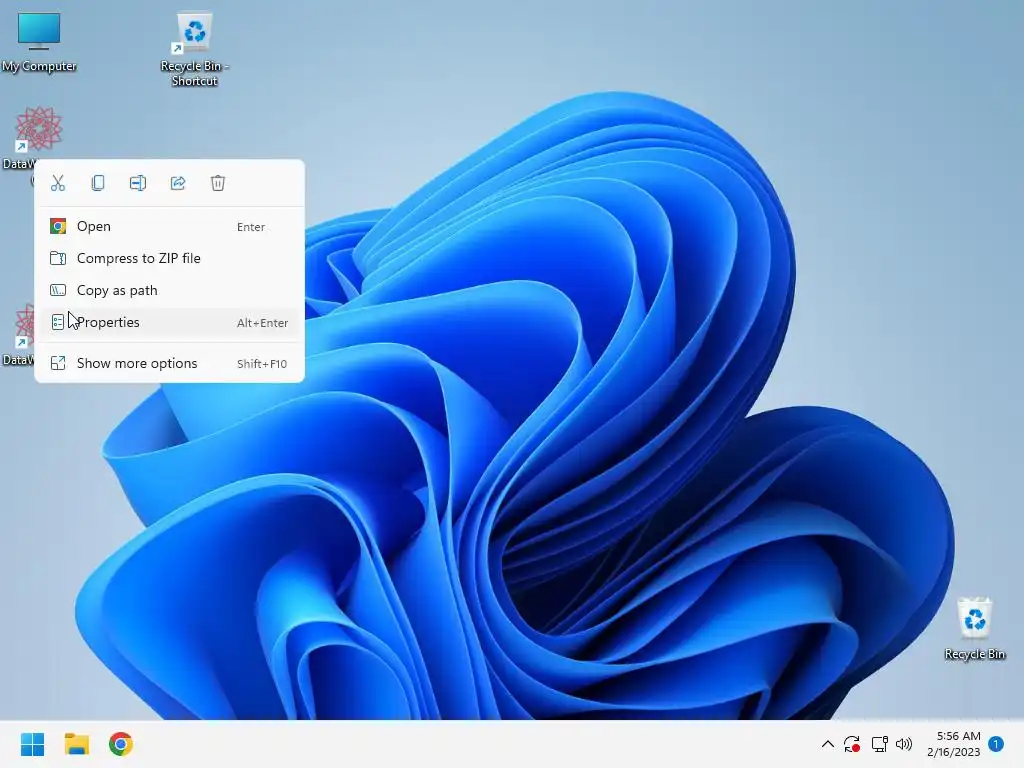Select the Recycle Bin icon at bottom right
Image resolution: width=1024 pixels, height=768 pixels.
974,628
